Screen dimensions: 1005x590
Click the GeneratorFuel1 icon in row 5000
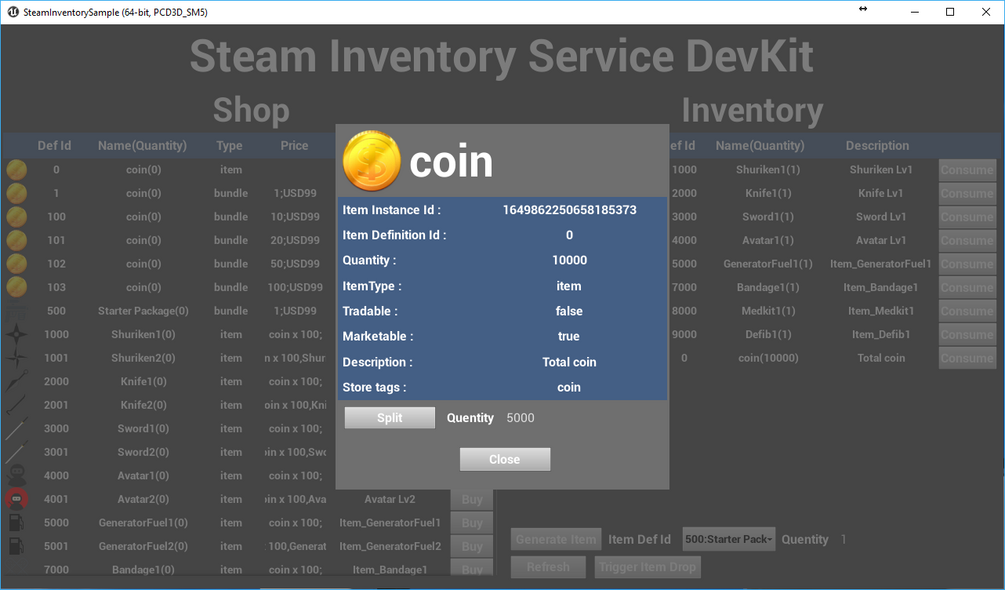(17, 522)
